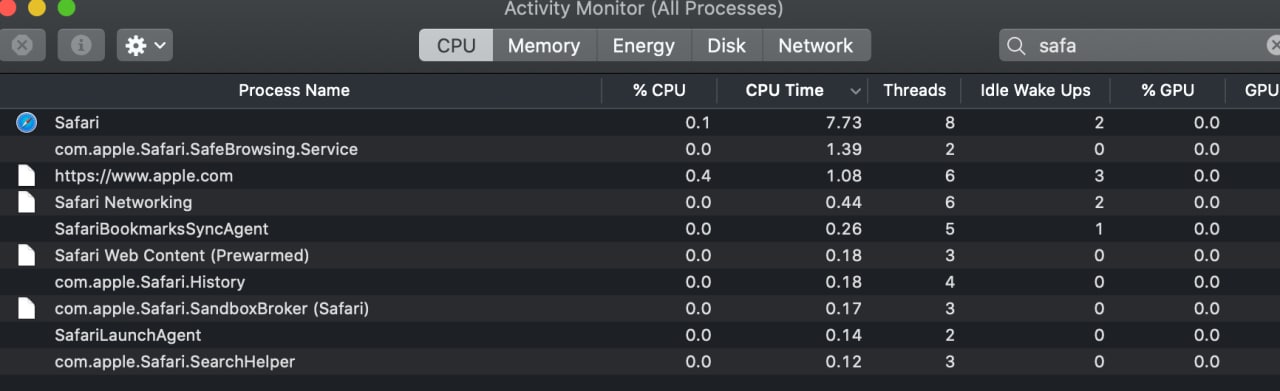The height and width of the screenshot is (391, 1280).
Task: Click the Safari compass icon in process list
Action: (x=26, y=122)
